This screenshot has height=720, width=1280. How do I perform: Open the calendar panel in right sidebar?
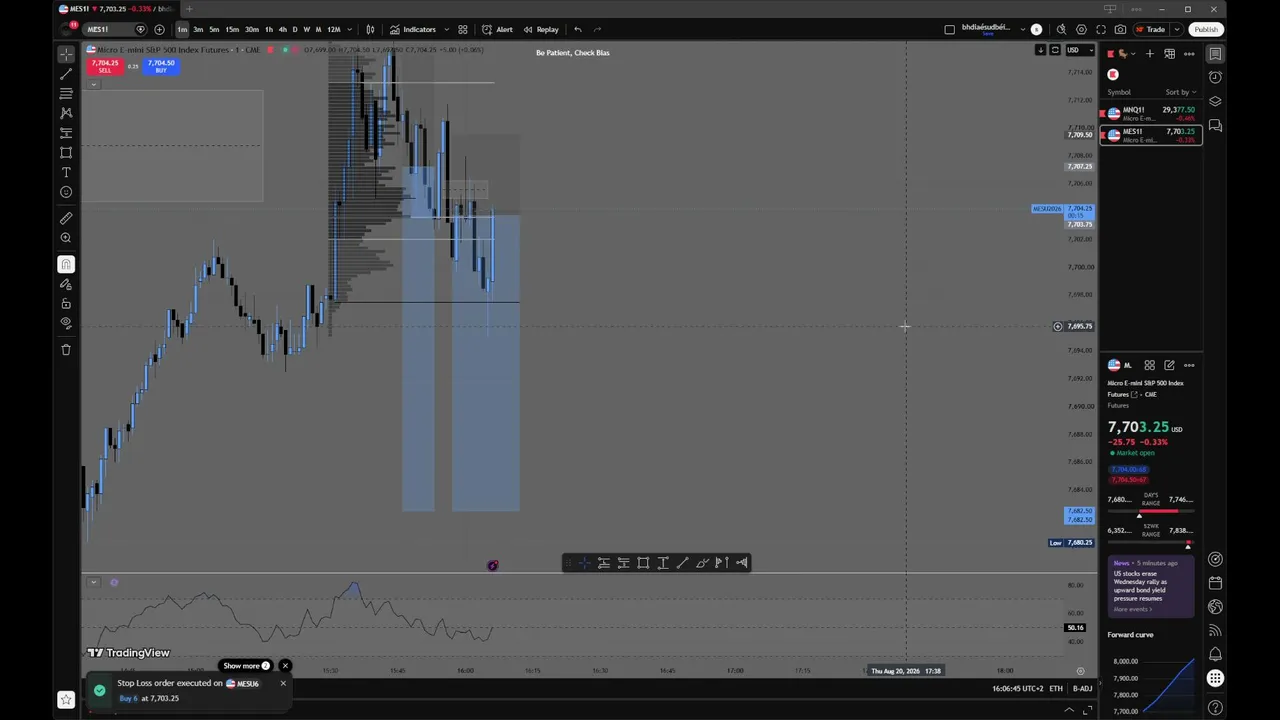point(1215,583)
